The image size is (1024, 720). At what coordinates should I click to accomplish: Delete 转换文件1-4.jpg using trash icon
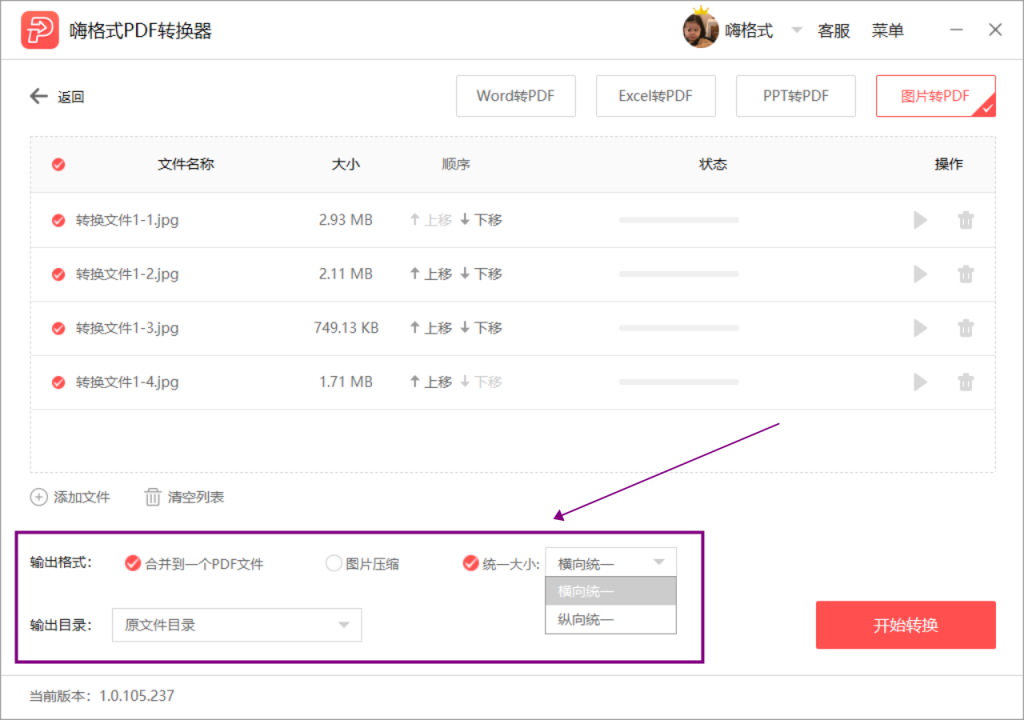[x=966, y=382]
